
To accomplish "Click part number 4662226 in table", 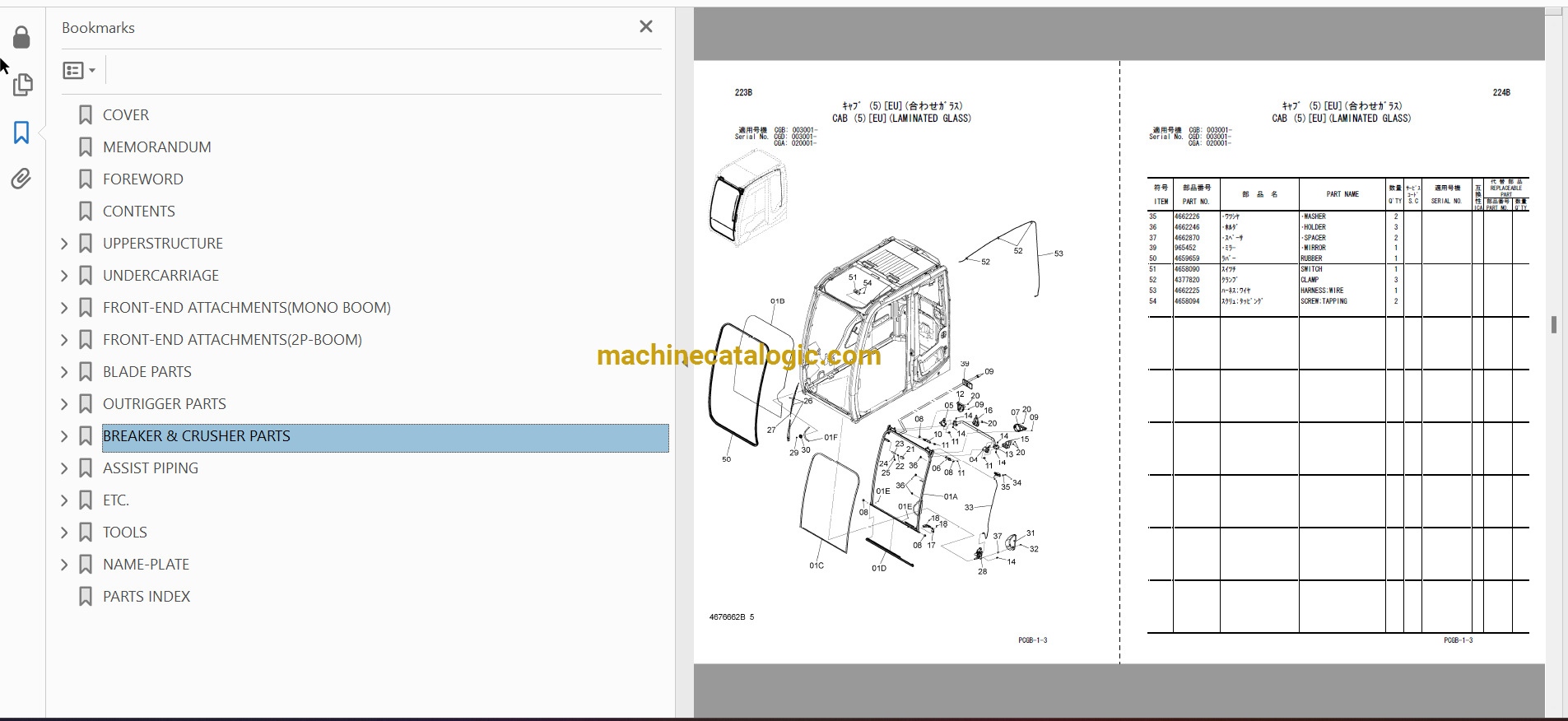I will tap(1187, 216).
